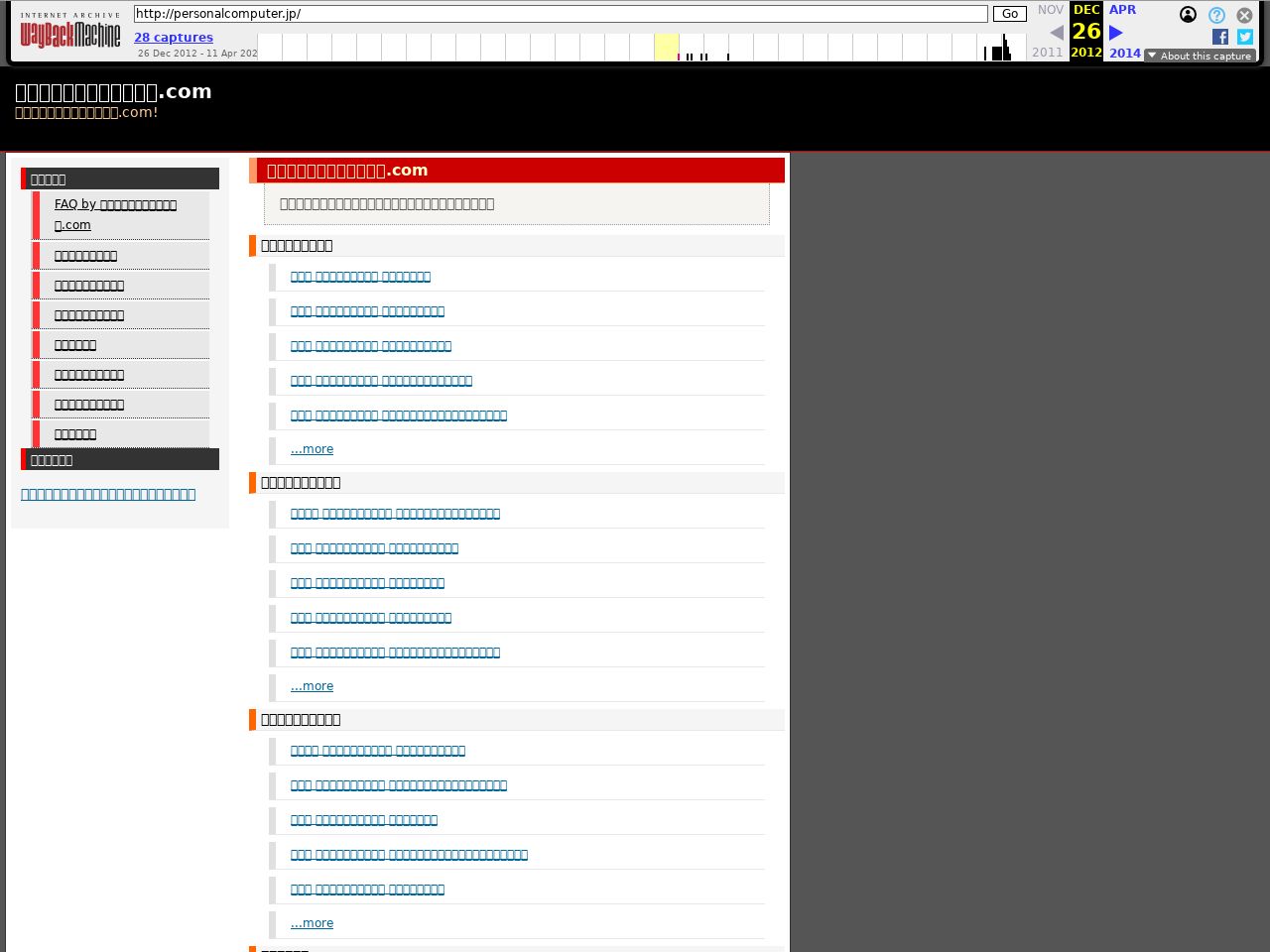This screenshot has height=952, width=1270.
Task: Click the Go button
Action: [1010, 14]
